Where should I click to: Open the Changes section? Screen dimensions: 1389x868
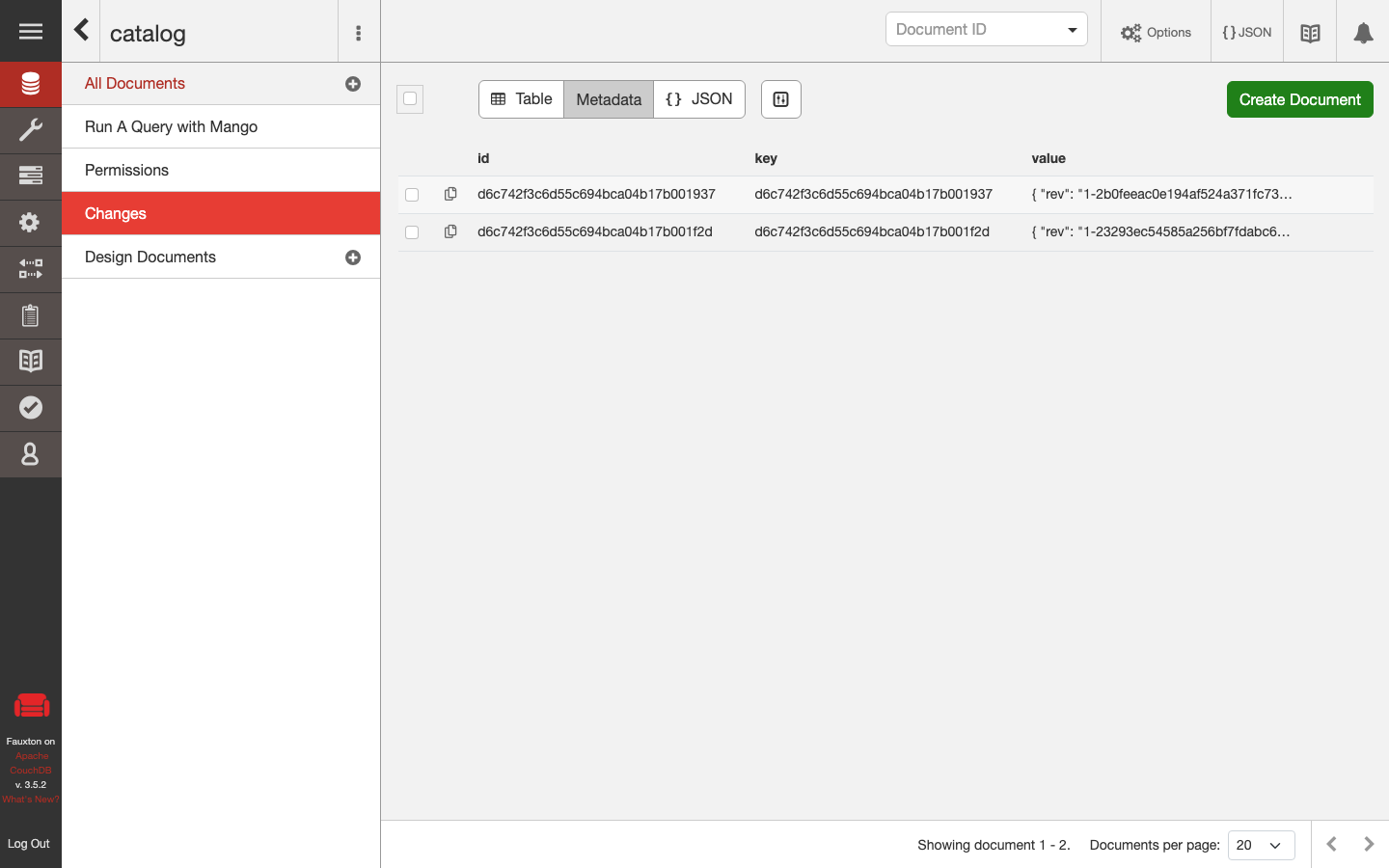(x=221, y=213)
